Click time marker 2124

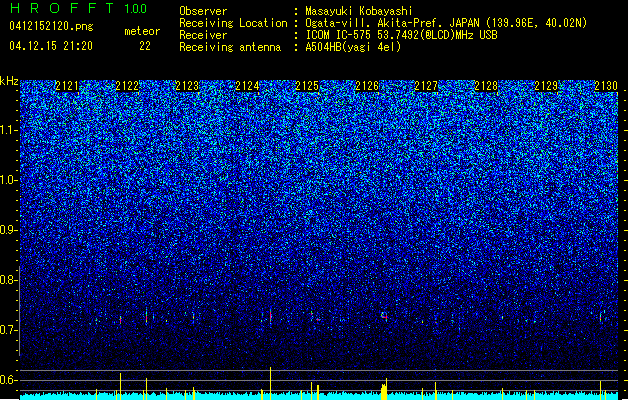tap(247, 86)
